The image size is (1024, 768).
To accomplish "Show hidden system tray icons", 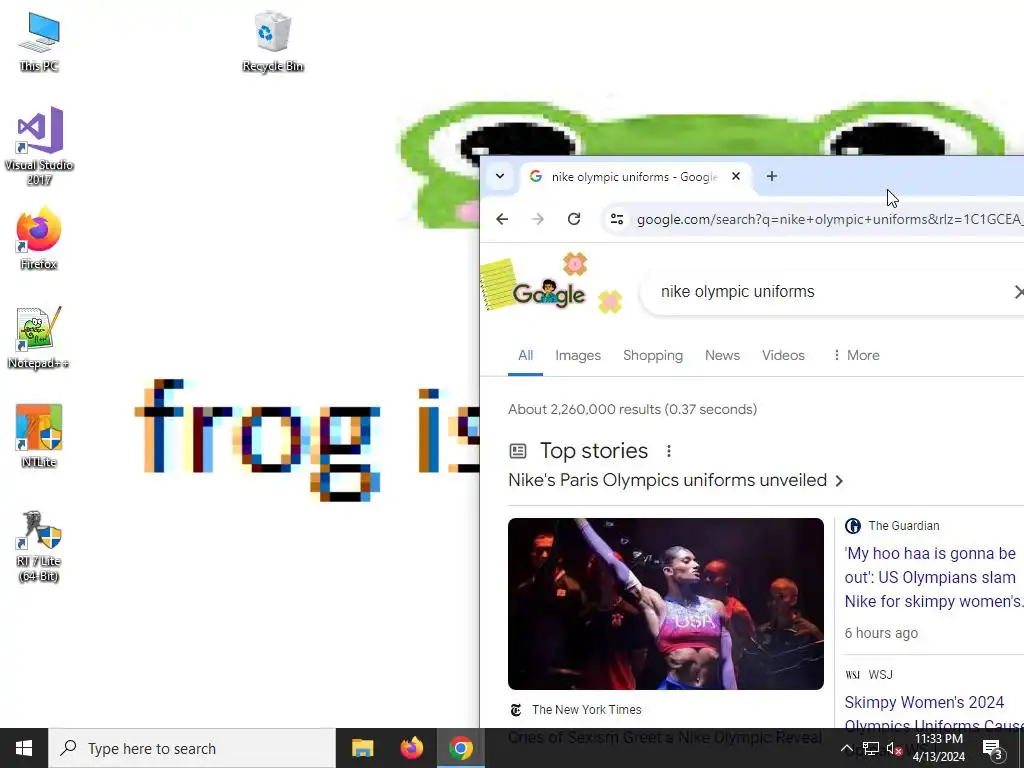I will click(846, 748).
